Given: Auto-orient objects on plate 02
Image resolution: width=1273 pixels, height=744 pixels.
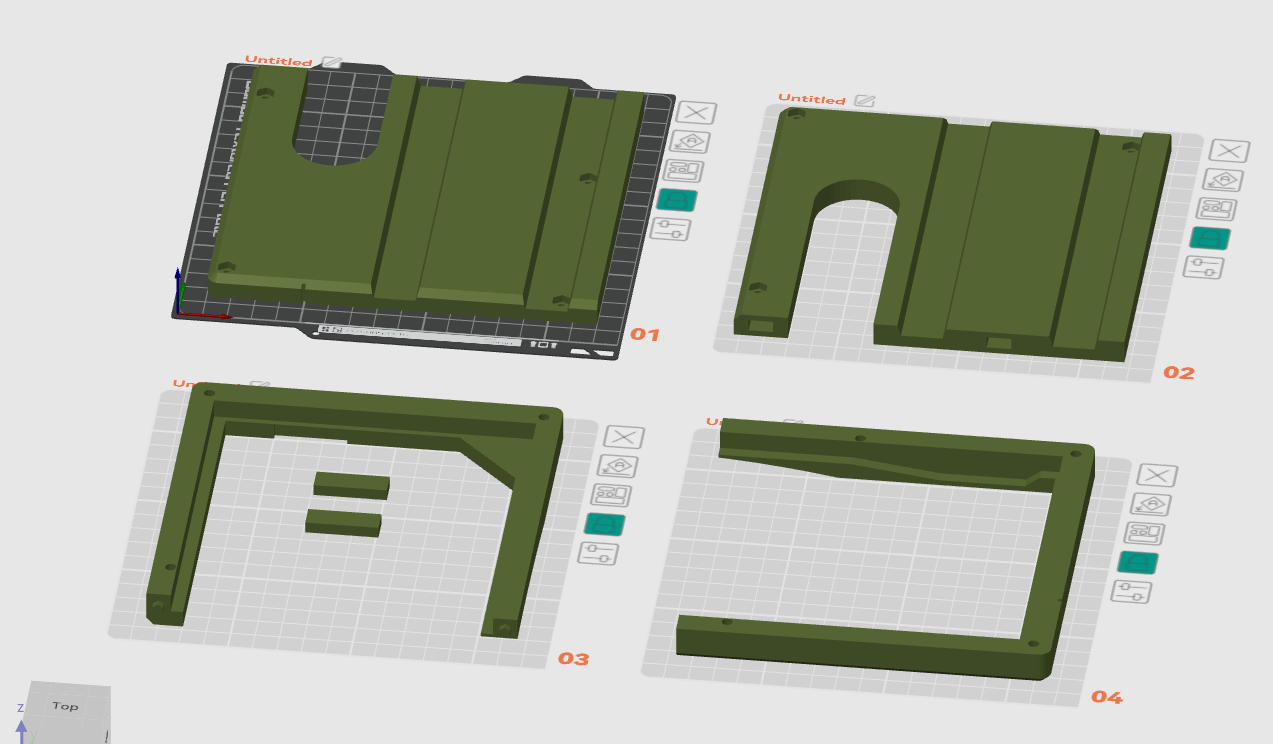Looking at the screenshot, I should [1223, 180].
